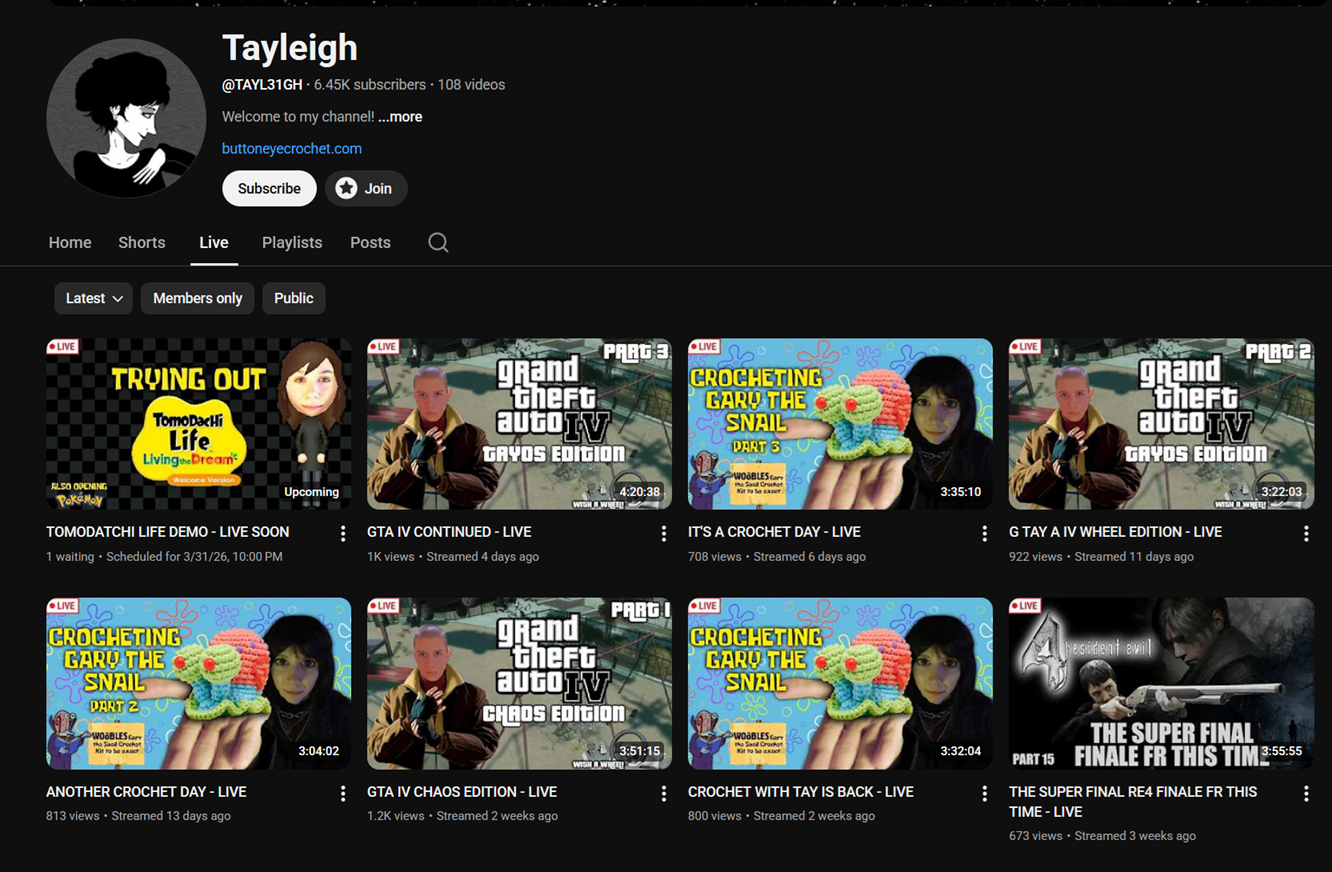Open options menu for CROCHET WITH TAY IS BACK
Viewport: 1332px width, 872px height.
coord(985,793)
